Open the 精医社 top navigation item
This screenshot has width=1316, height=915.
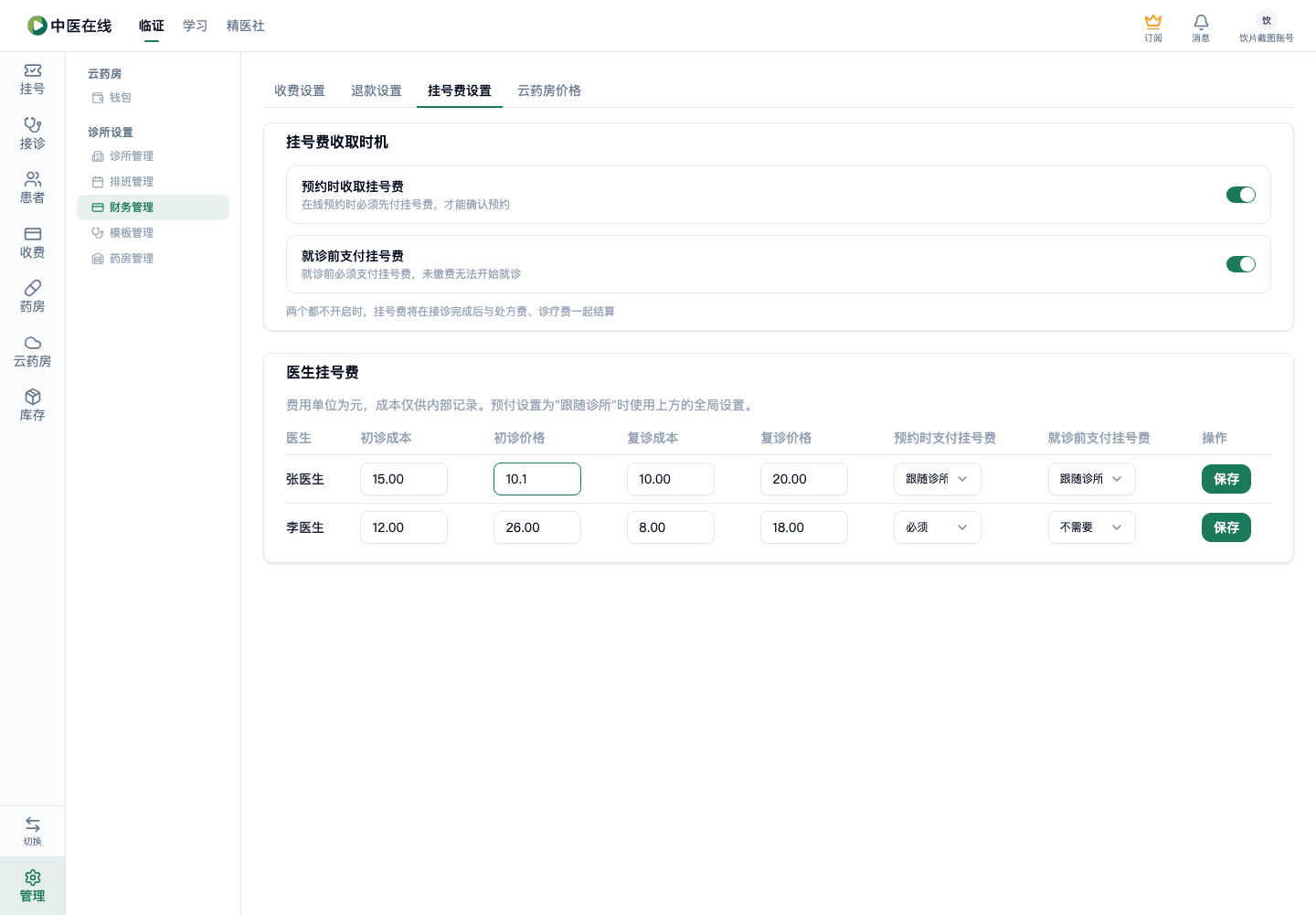click(246, 26)
